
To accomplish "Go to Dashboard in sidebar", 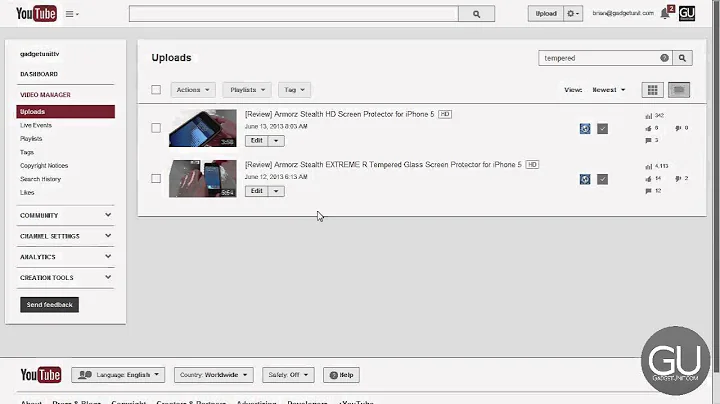I will coord(39,74).
